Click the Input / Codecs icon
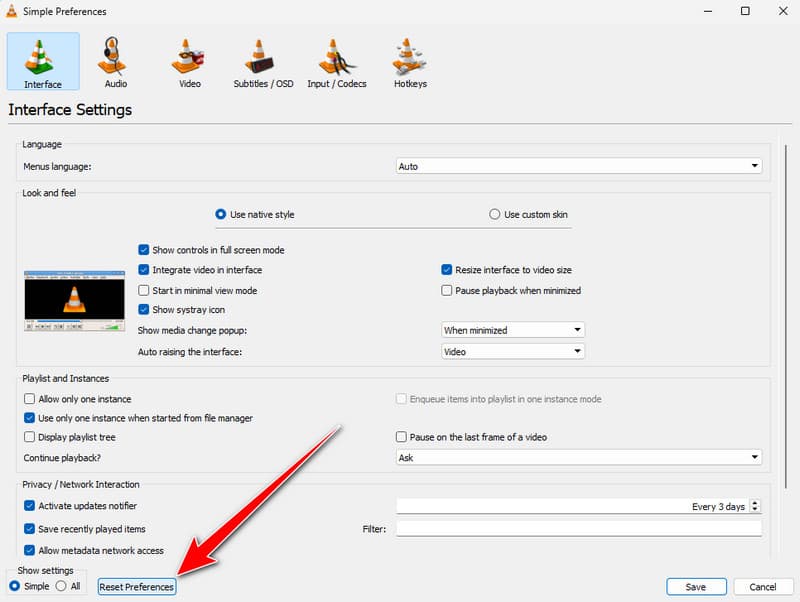The width and height of the screenshot is (800, 602). click(337, 60)
